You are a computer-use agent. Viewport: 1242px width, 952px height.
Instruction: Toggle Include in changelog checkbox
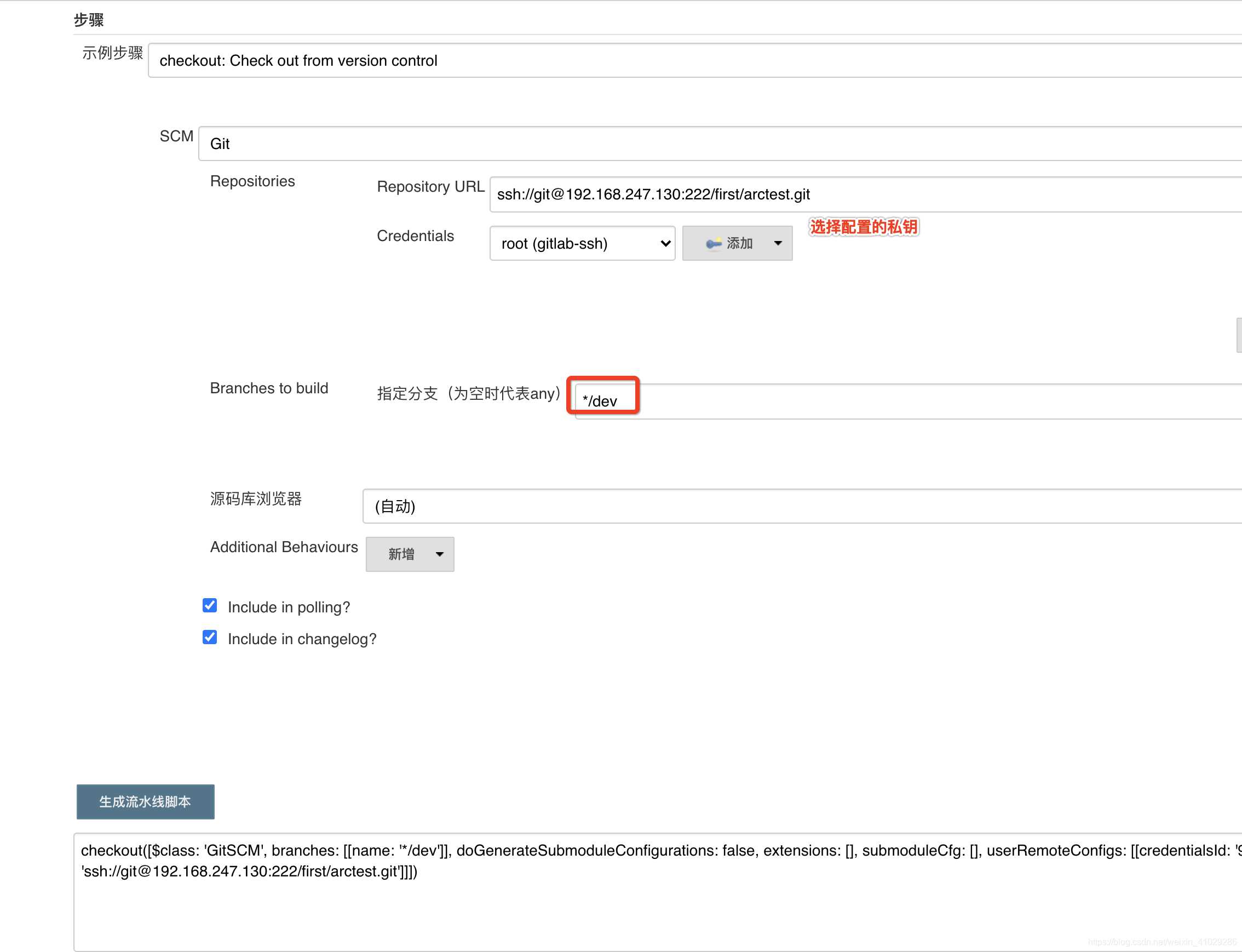[x=210, y=638]
